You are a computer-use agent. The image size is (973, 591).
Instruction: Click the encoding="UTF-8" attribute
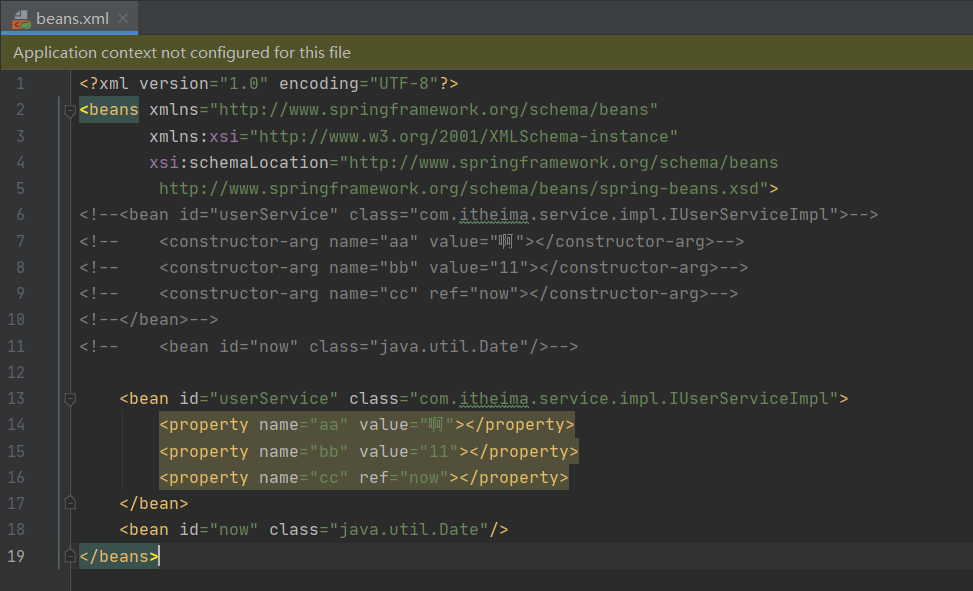pyautogui.click(x=359, y=83)
